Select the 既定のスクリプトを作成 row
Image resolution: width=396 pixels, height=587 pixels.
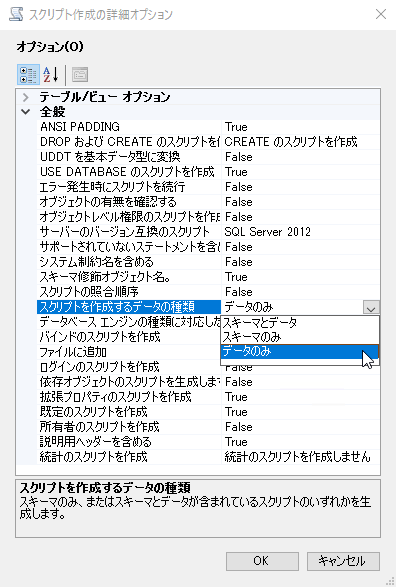pyautogui.click(x=128, y=412)
